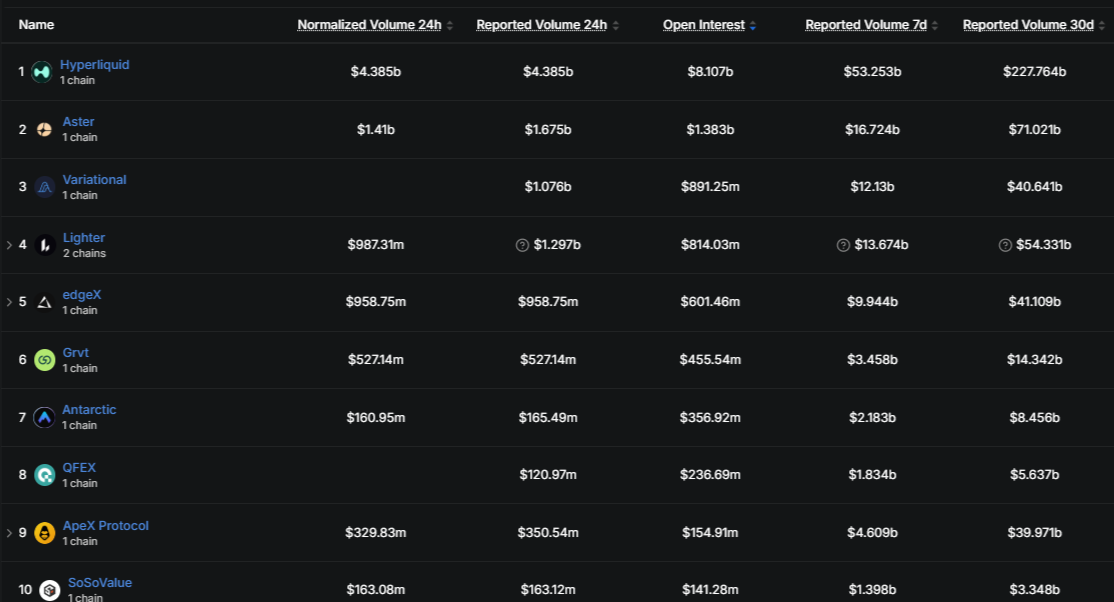
Task: Click the sort arrows next to Open Interest
Action: (x=753, y=26)
